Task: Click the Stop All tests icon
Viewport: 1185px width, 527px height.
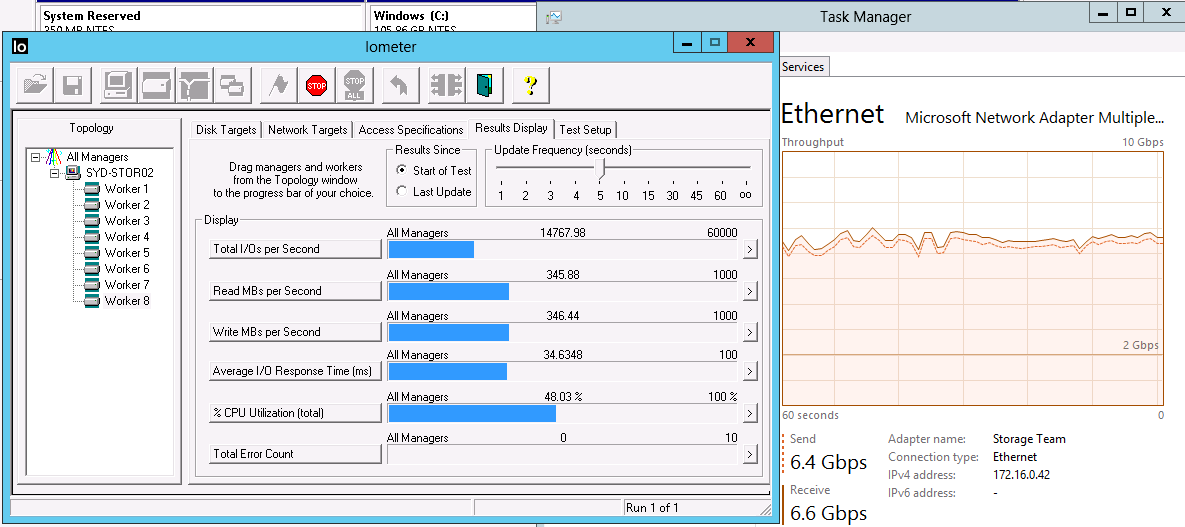Action: pos(354,85)
